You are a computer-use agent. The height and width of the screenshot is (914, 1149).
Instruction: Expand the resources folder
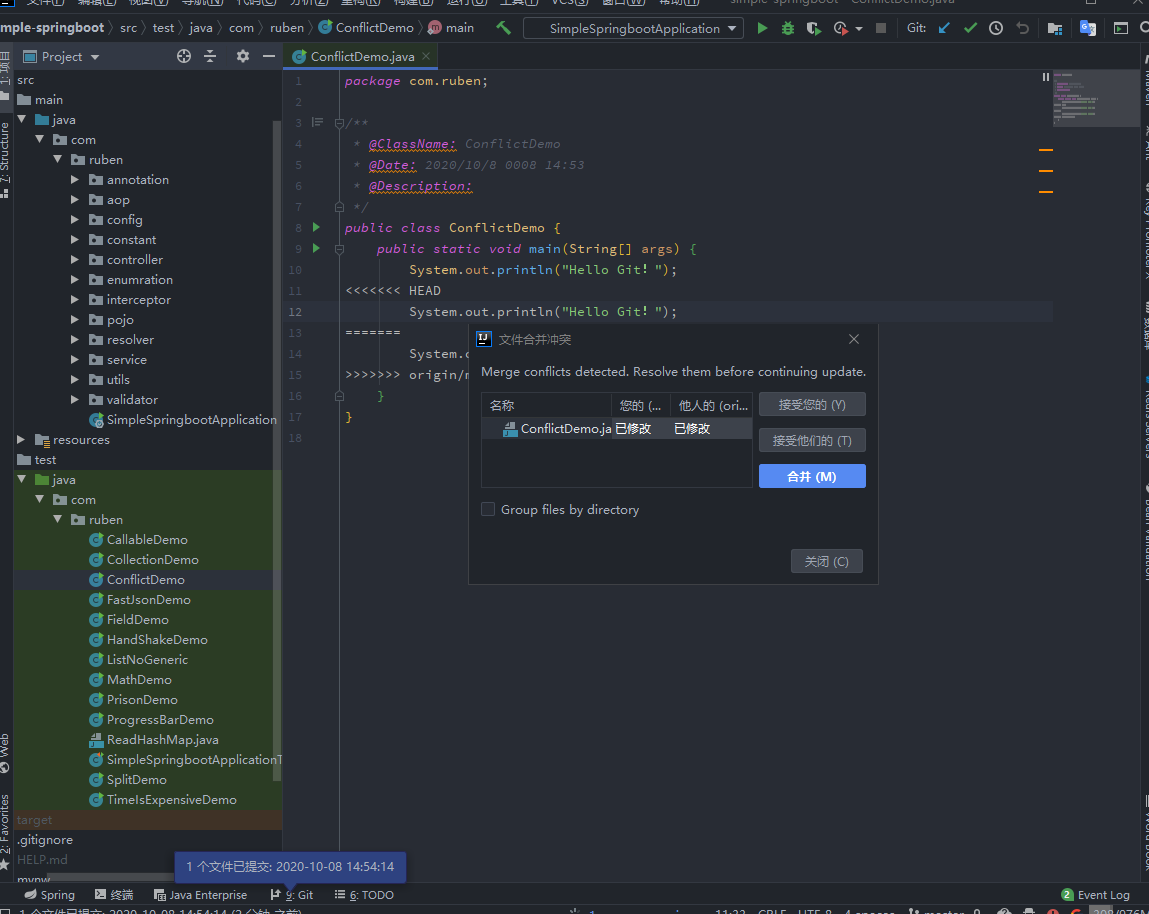22,440
